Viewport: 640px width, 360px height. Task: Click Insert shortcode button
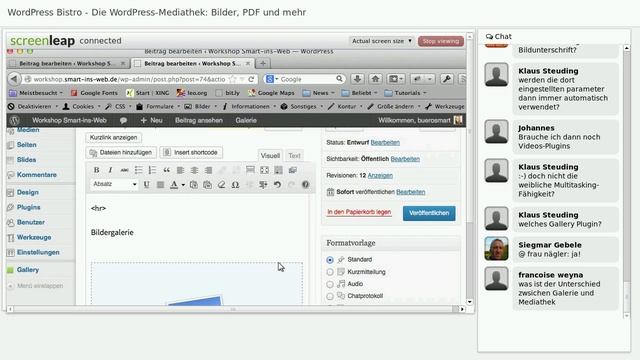(x=191, y=152)
